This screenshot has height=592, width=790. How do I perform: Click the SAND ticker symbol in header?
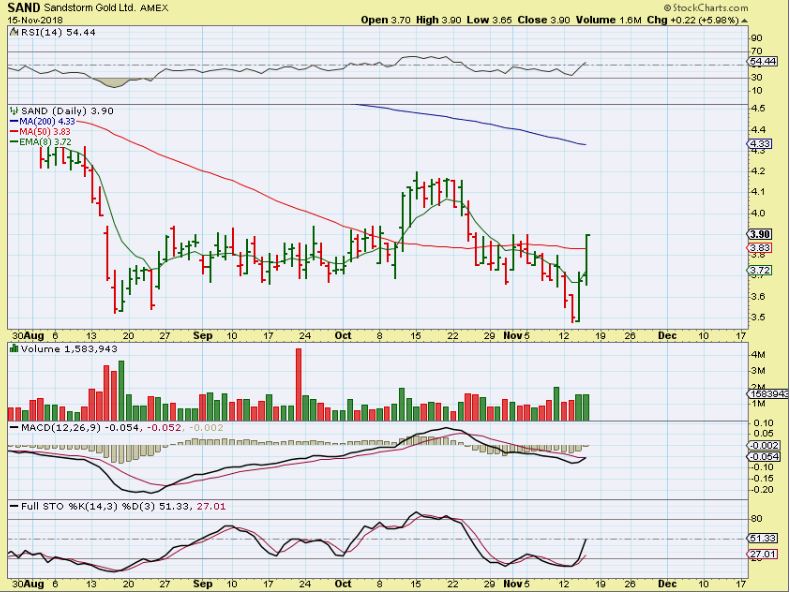pos(24,8)
